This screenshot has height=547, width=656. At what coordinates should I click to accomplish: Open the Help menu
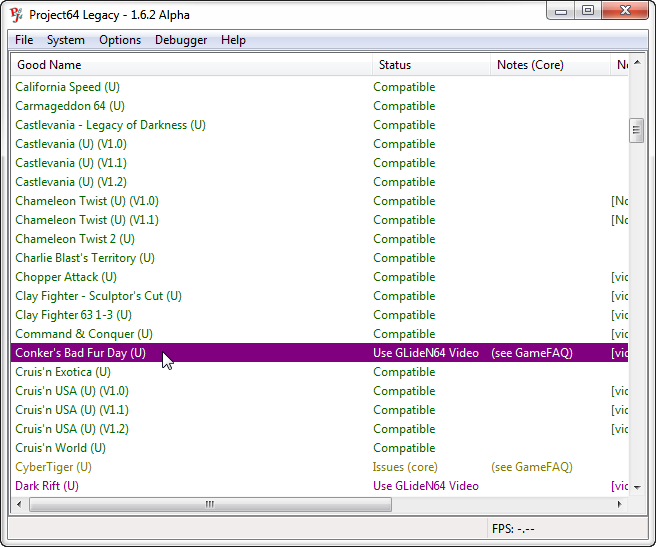point(233,40)
